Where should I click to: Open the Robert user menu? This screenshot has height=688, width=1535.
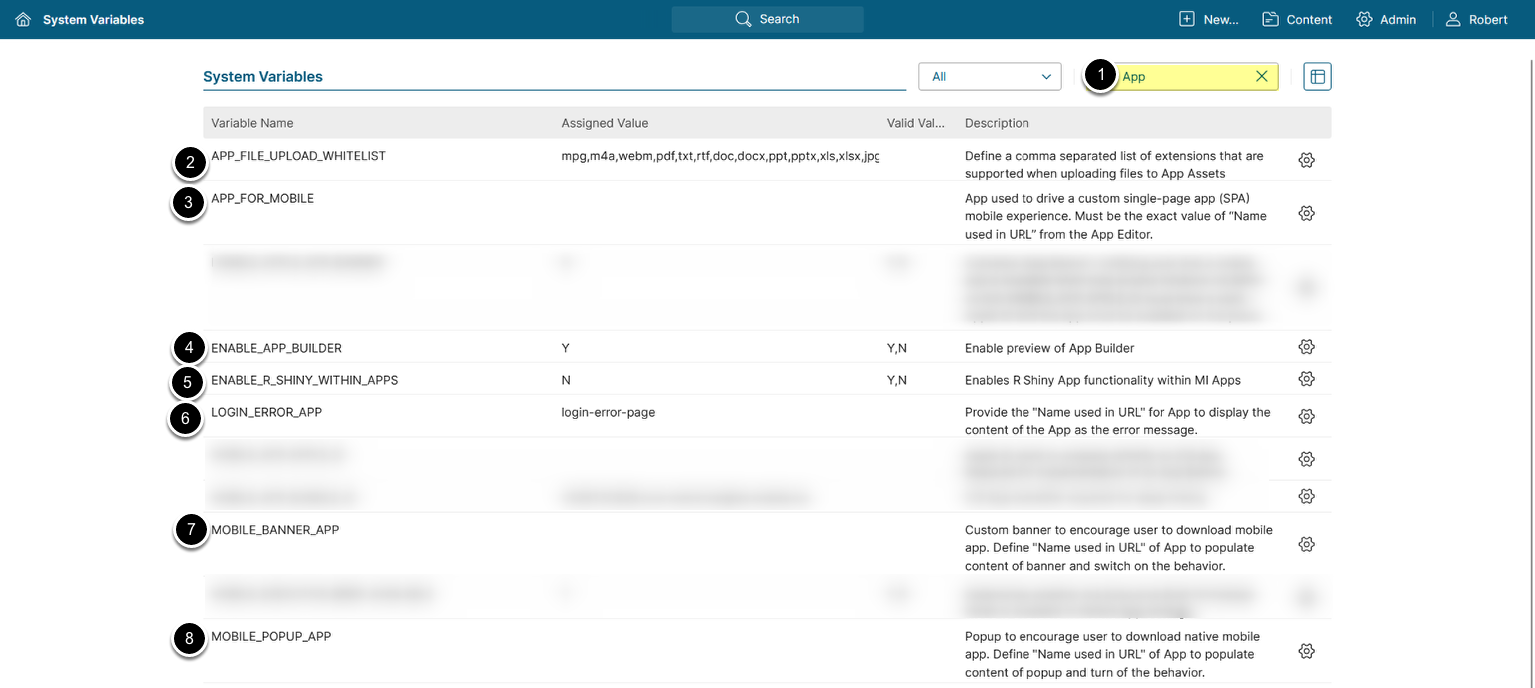(1477, 19)
